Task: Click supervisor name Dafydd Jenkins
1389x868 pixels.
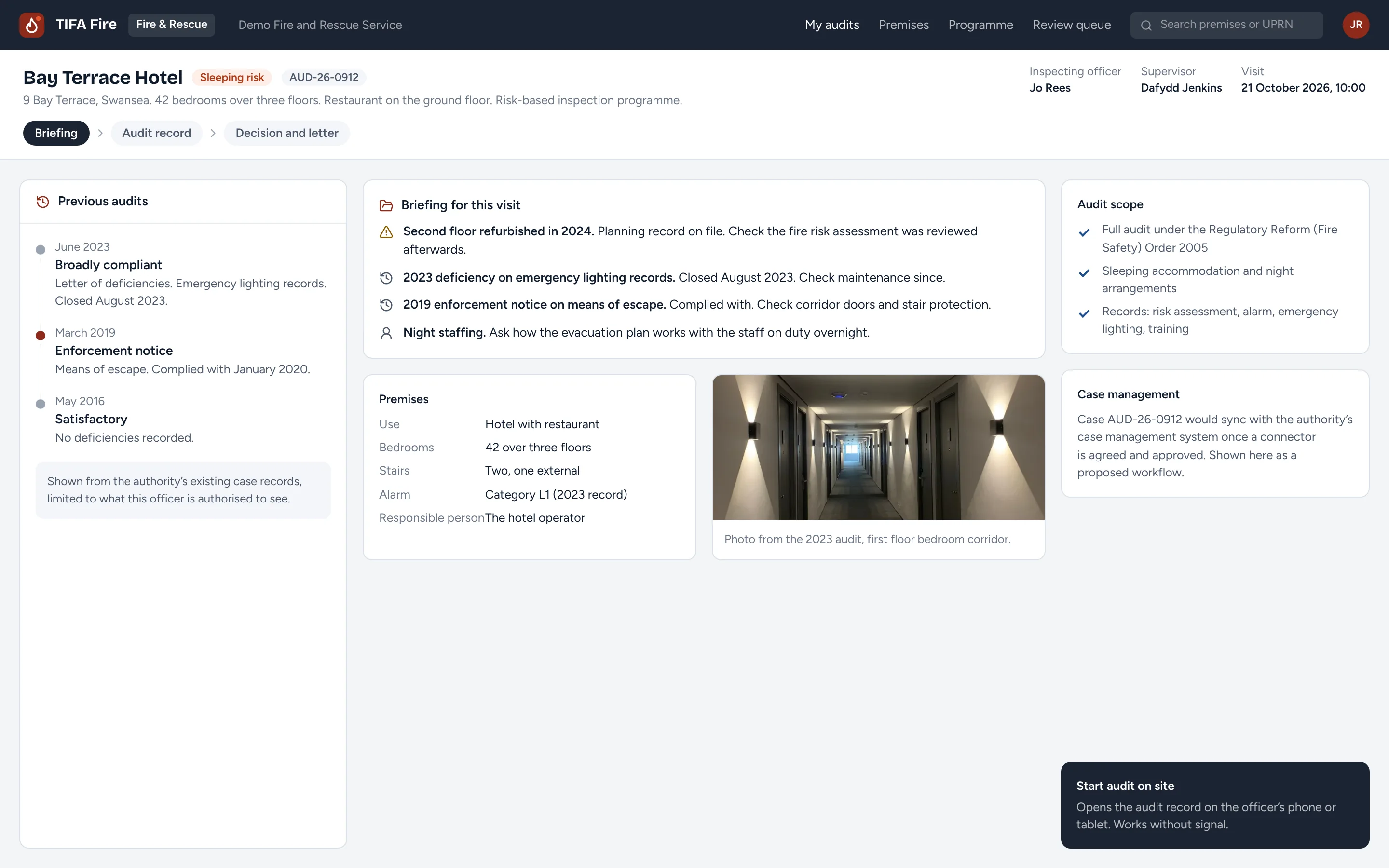Action: (x=1181, y=88)
